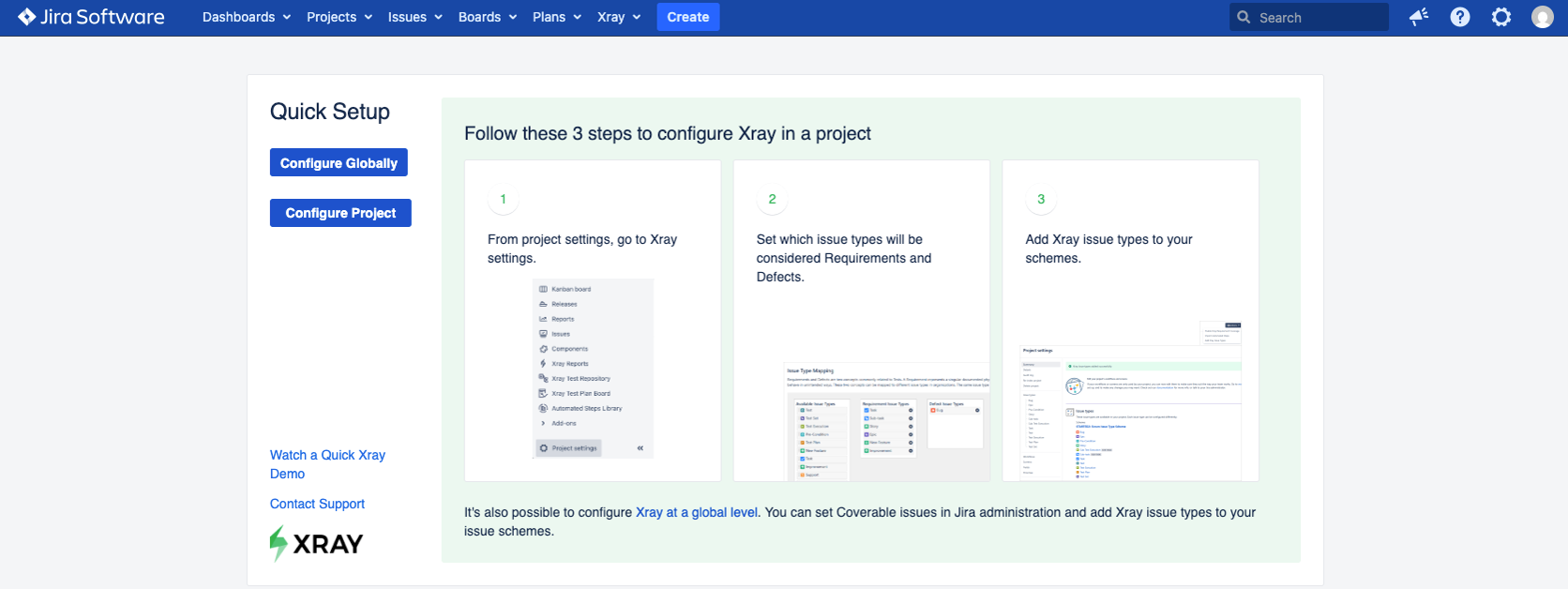Click Configure Project button
The width and height of the screenshot is (1568, 589).
click(x=340, y=213)
